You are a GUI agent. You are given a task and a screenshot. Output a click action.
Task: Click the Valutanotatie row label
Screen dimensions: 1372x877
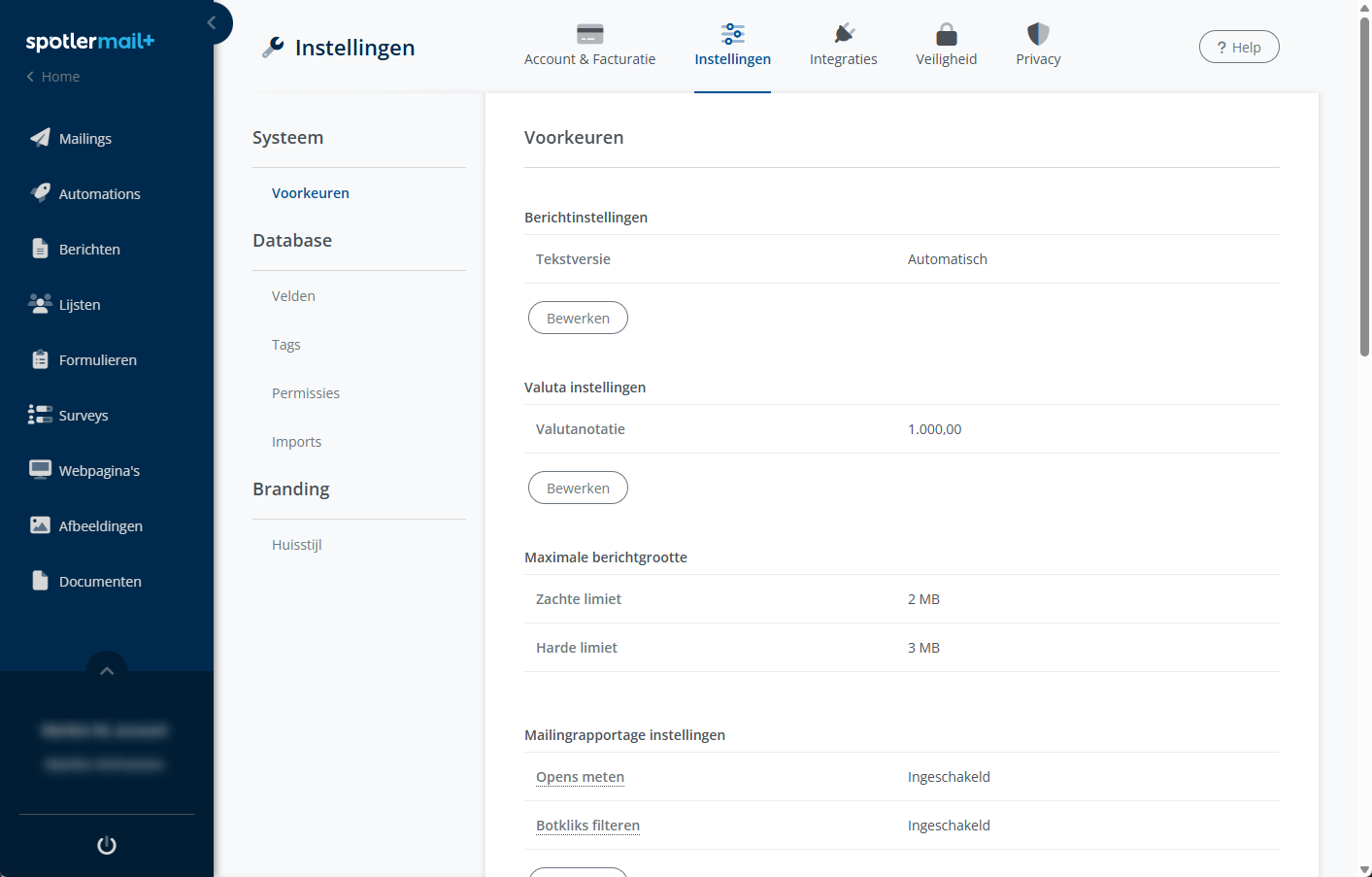coord(581,429)
